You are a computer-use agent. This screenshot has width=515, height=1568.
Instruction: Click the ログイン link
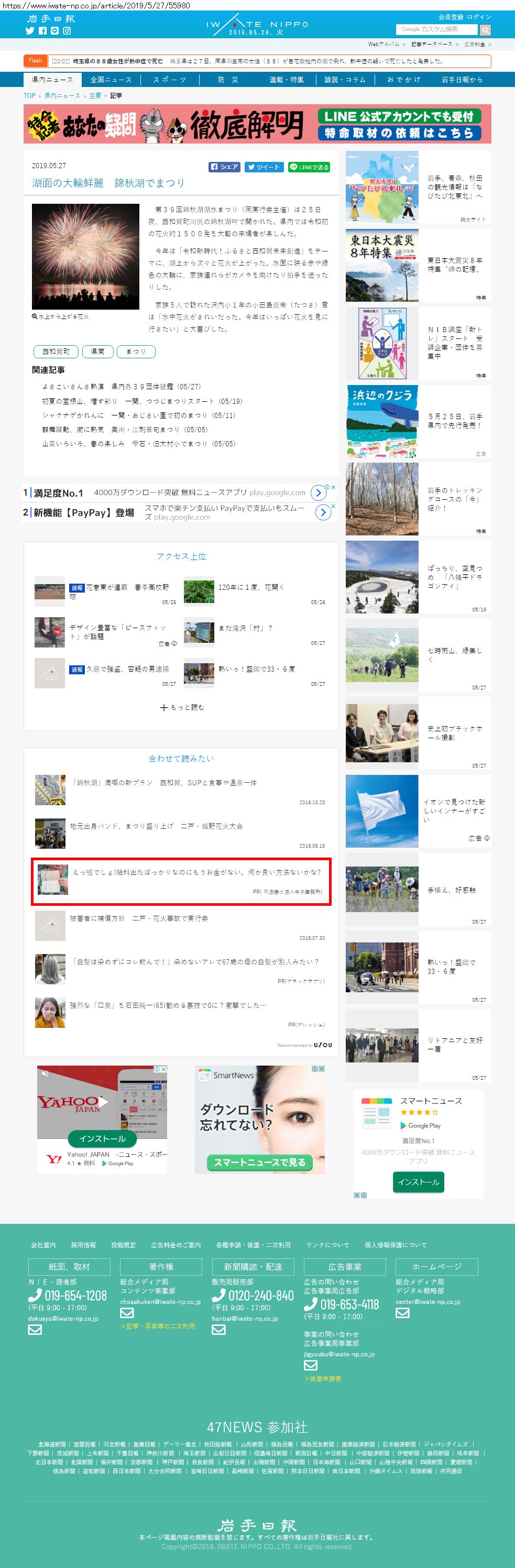[x=479, y=17]
